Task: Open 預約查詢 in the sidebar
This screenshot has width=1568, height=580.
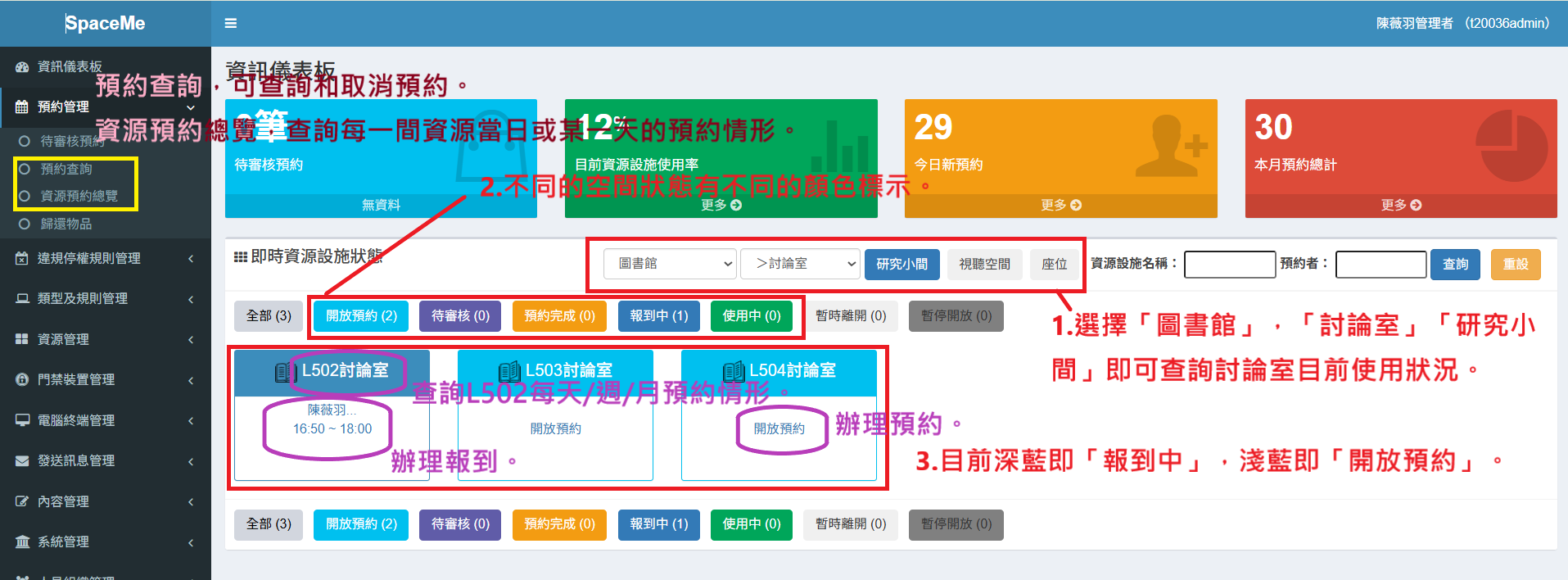Action: click(66, 170)
